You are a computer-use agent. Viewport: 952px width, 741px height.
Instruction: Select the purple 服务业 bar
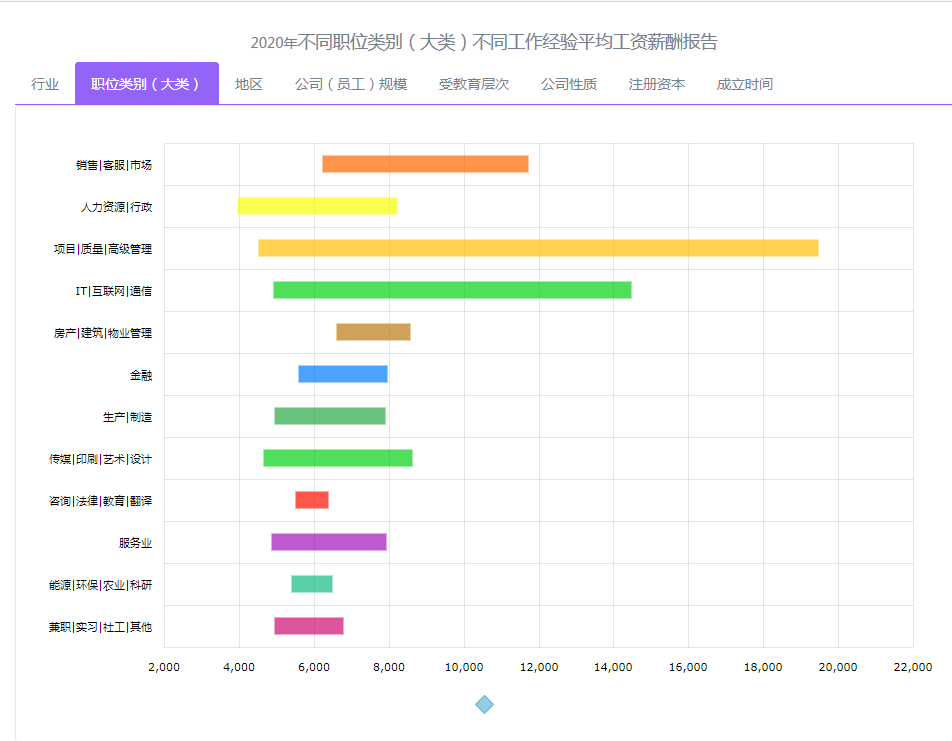tap(328, 542)
